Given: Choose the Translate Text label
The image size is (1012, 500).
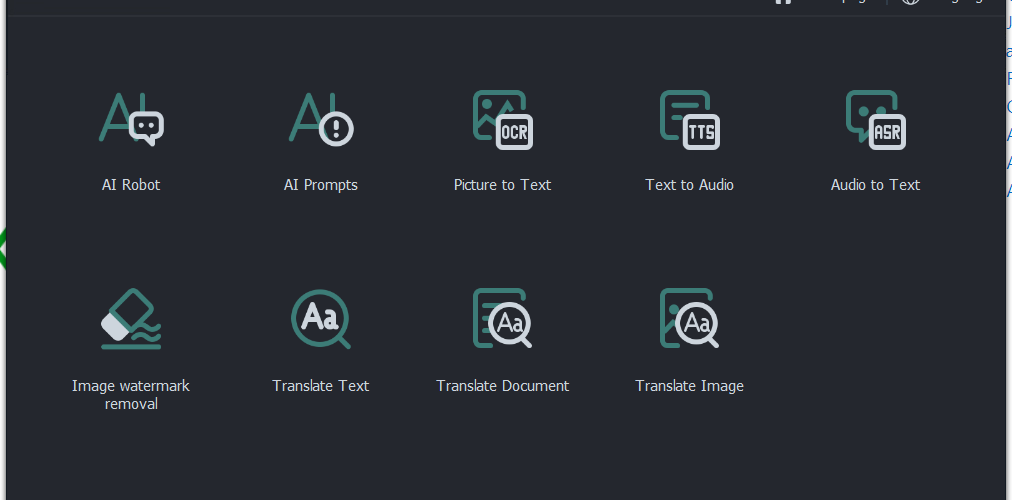Looking at the screenshot, I should tap(321, 386).
